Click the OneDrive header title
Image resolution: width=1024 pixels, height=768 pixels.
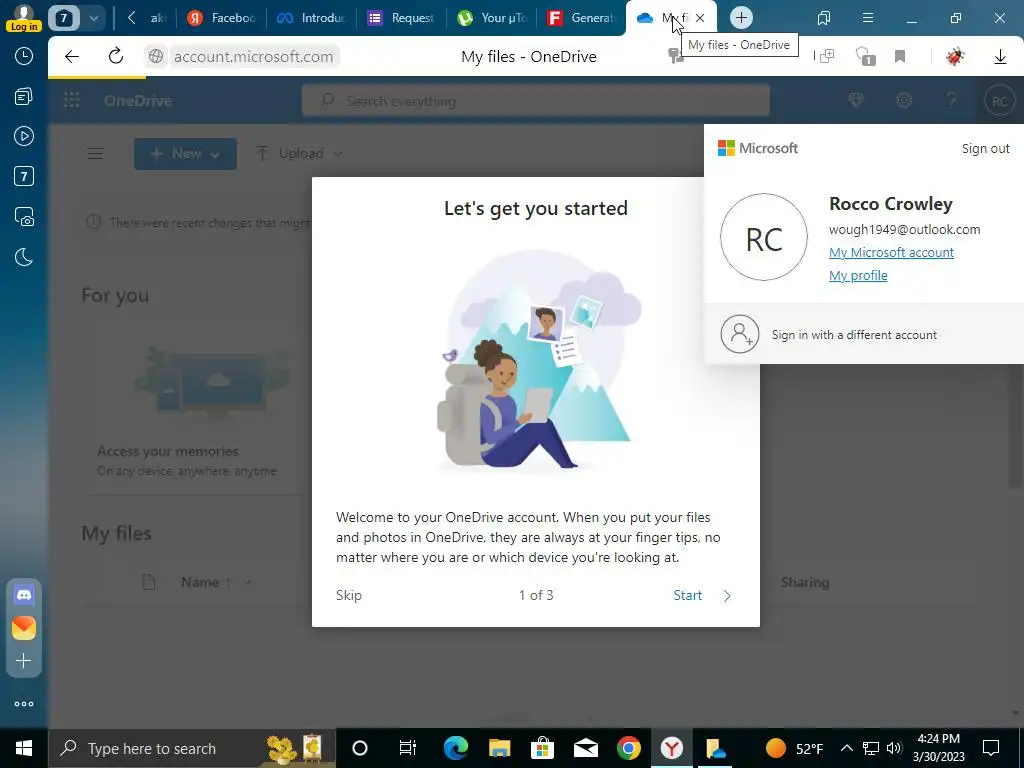pyautogui.click(x=138, y=101)
